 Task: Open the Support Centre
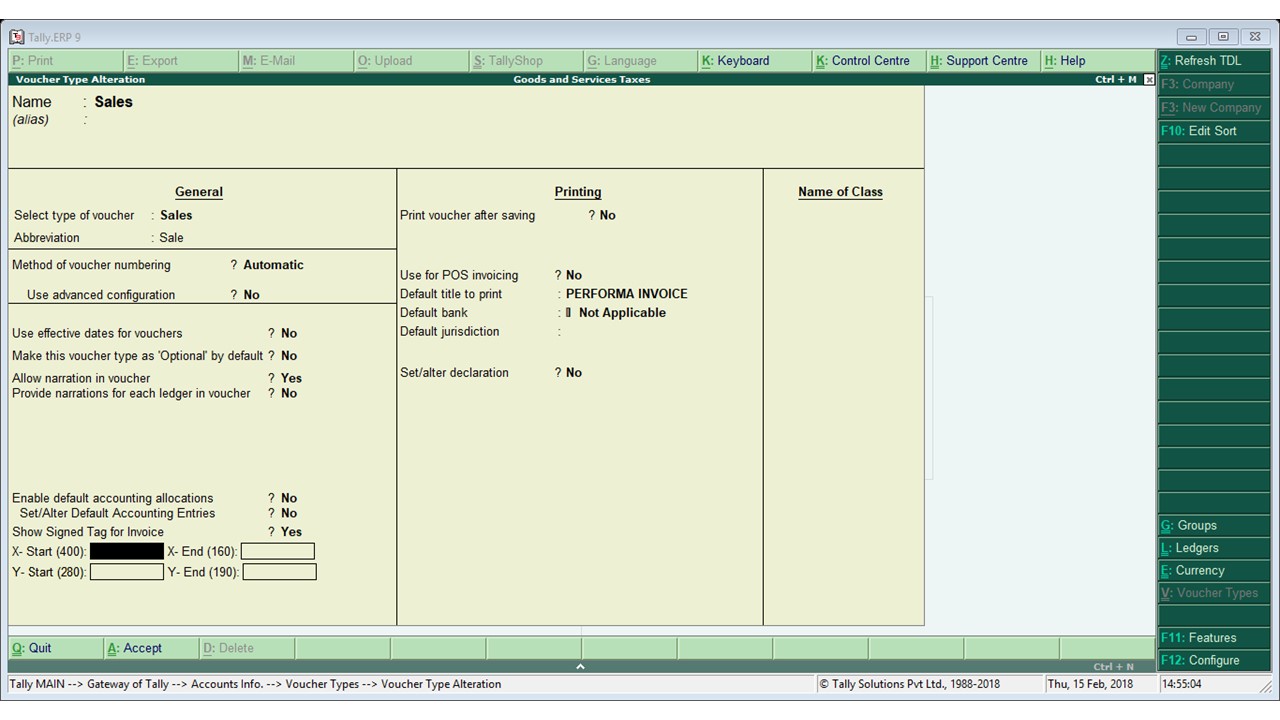pyautogui.click(x=980, y=60)
